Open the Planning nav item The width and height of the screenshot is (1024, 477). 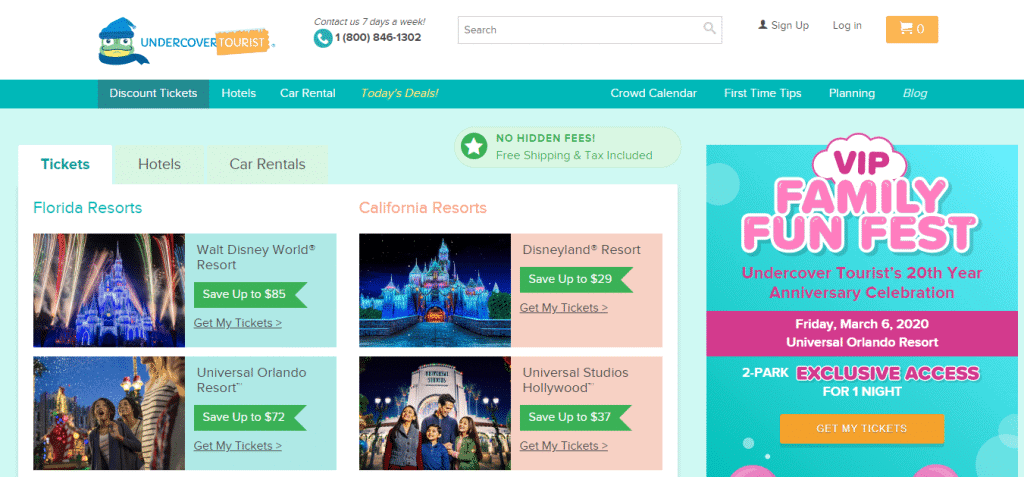point(852,93)
